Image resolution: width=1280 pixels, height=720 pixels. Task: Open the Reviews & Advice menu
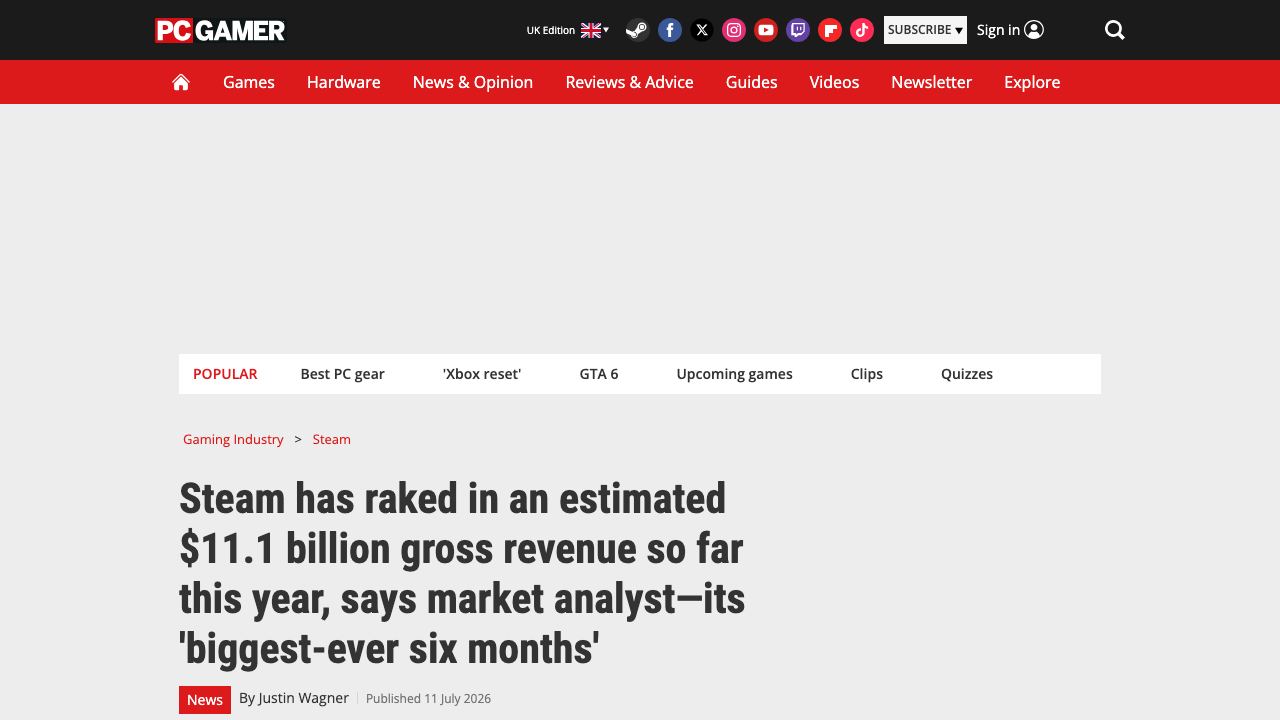630,82
